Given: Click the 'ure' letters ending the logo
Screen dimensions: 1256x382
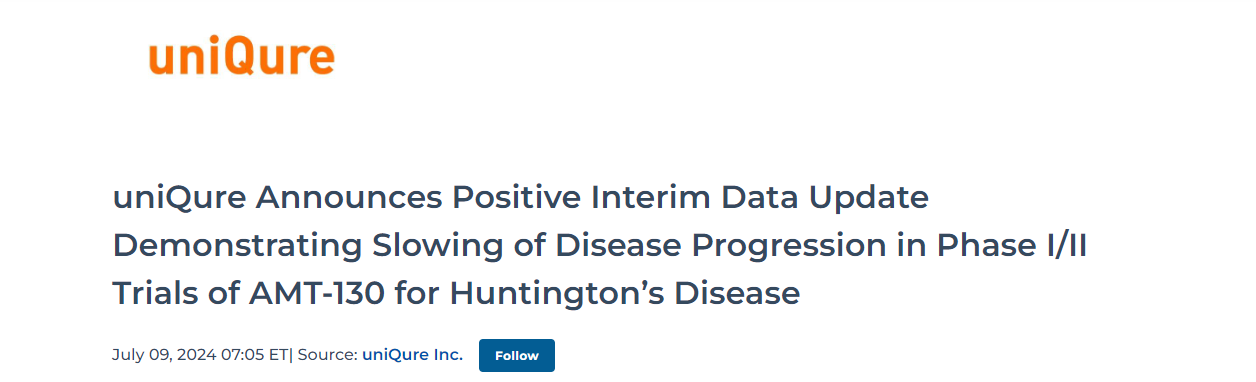Looking at the screenshot, I should tap(302, 60).
